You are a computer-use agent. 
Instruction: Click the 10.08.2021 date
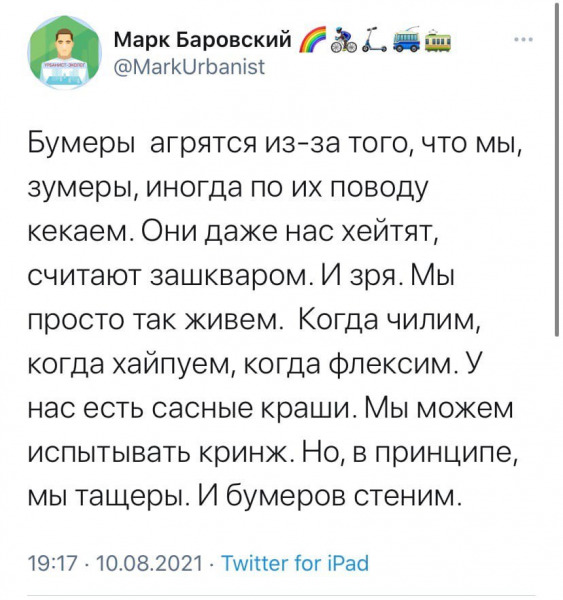point(149,563)
